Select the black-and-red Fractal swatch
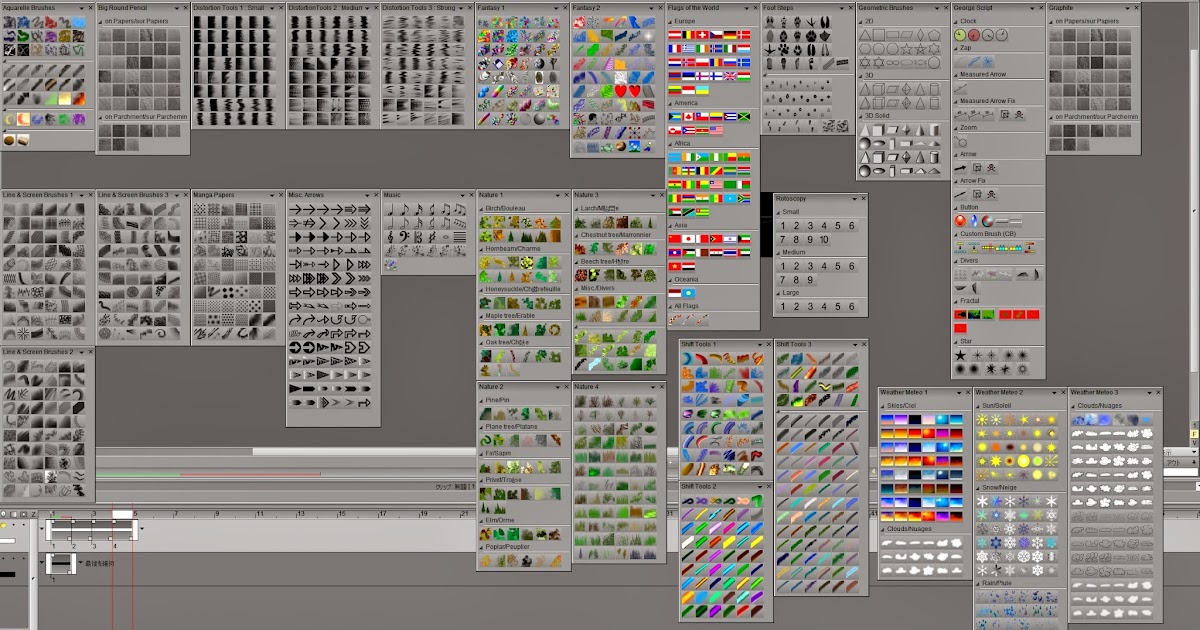 (960, 314)
